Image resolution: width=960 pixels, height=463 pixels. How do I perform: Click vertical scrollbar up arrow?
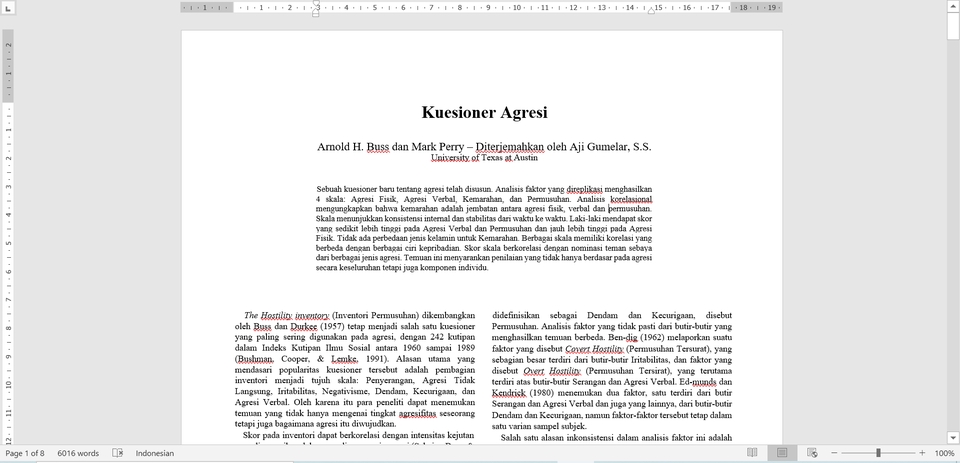click(x=954, y=6)
